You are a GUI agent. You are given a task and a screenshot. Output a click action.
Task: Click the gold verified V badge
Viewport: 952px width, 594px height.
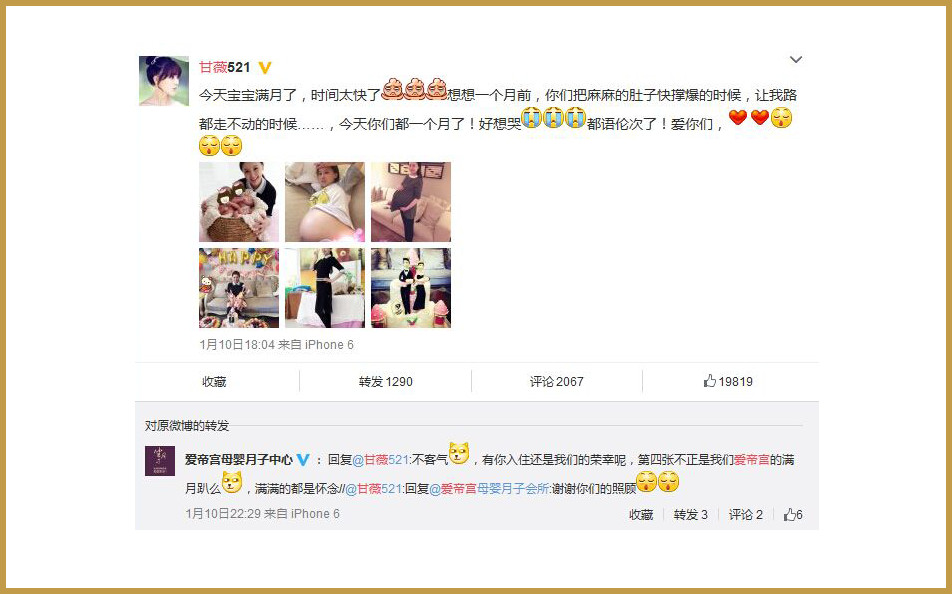[265, 67]
